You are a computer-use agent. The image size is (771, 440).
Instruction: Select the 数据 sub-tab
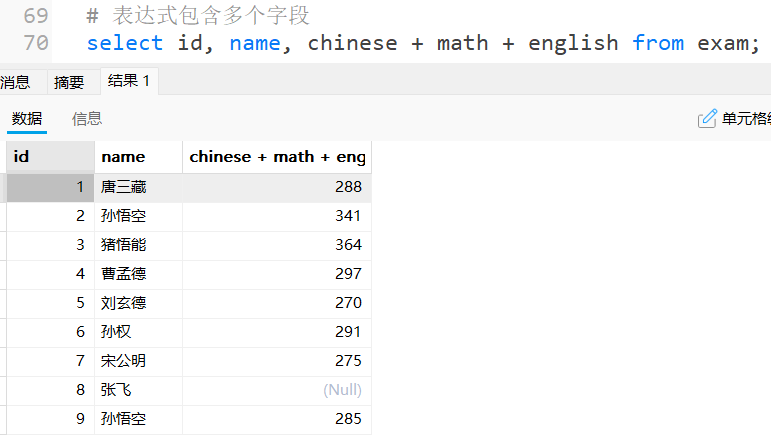tap(27, 118)
